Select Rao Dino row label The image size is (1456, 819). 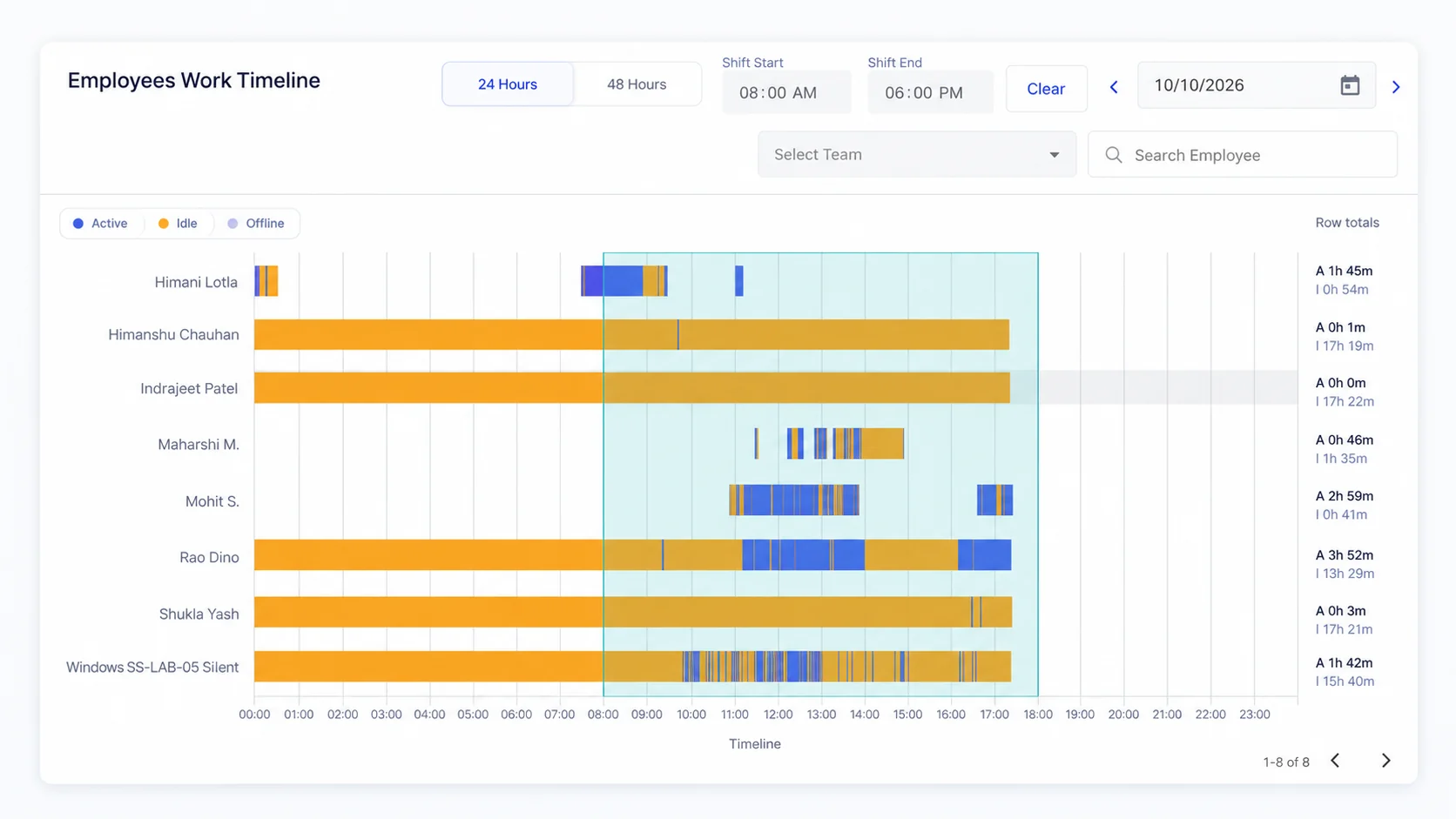[x=209, y=557]
